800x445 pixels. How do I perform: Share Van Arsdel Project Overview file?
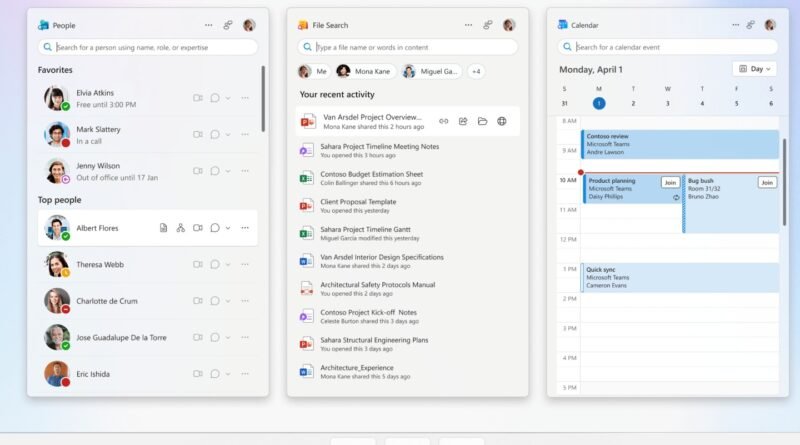coord(463,121)
